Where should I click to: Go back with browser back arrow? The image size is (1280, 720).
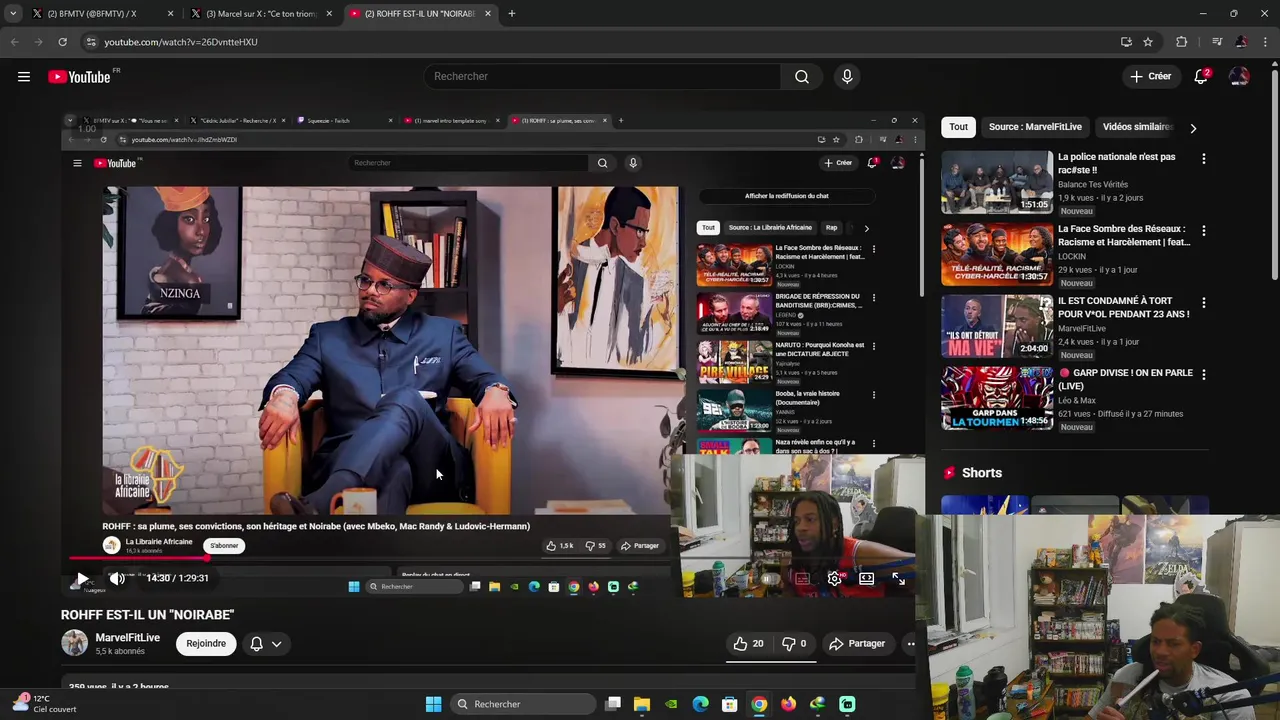click(14, 42)
